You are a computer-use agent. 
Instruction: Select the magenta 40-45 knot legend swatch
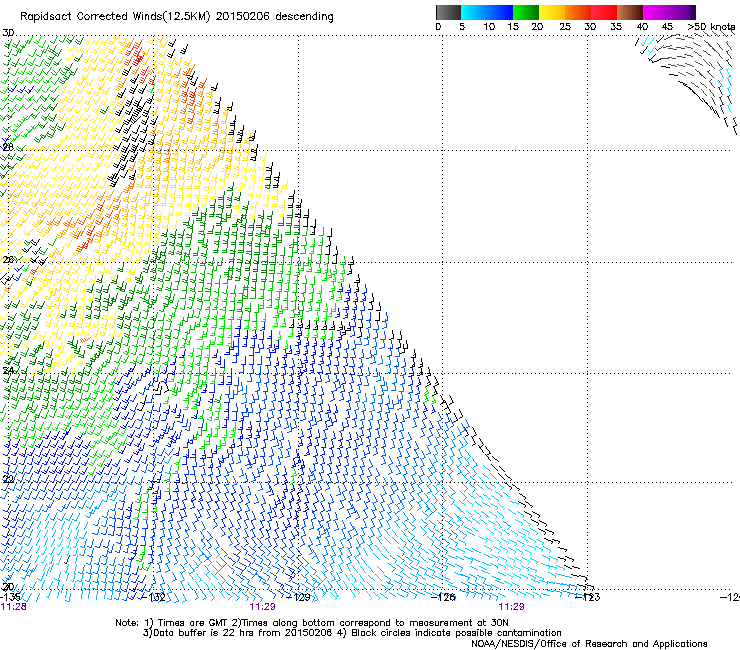(x=656, y=12)
